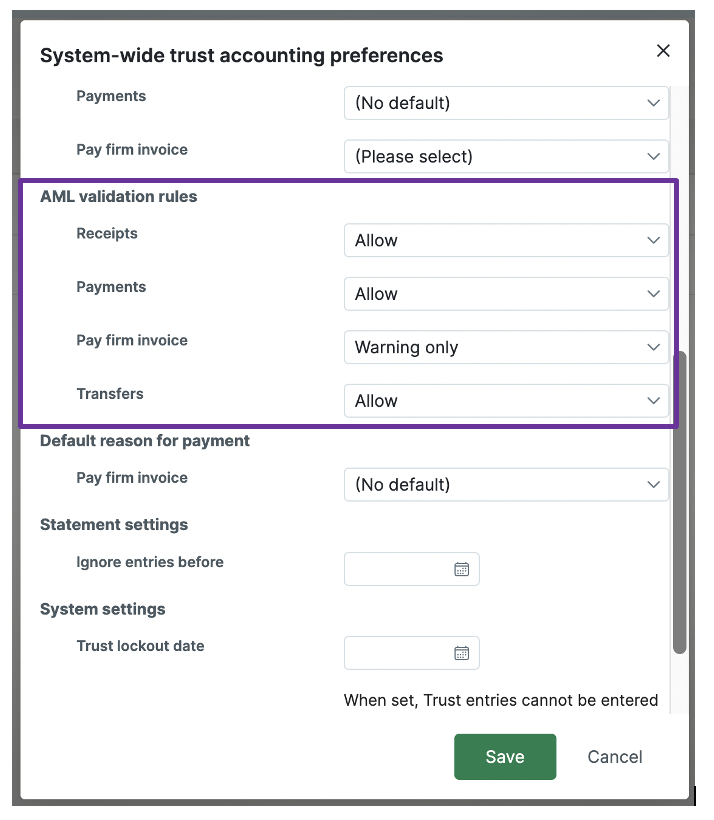
Task: Open the calendar picker for Trust lockout date
Action: (x=461, y=653)
